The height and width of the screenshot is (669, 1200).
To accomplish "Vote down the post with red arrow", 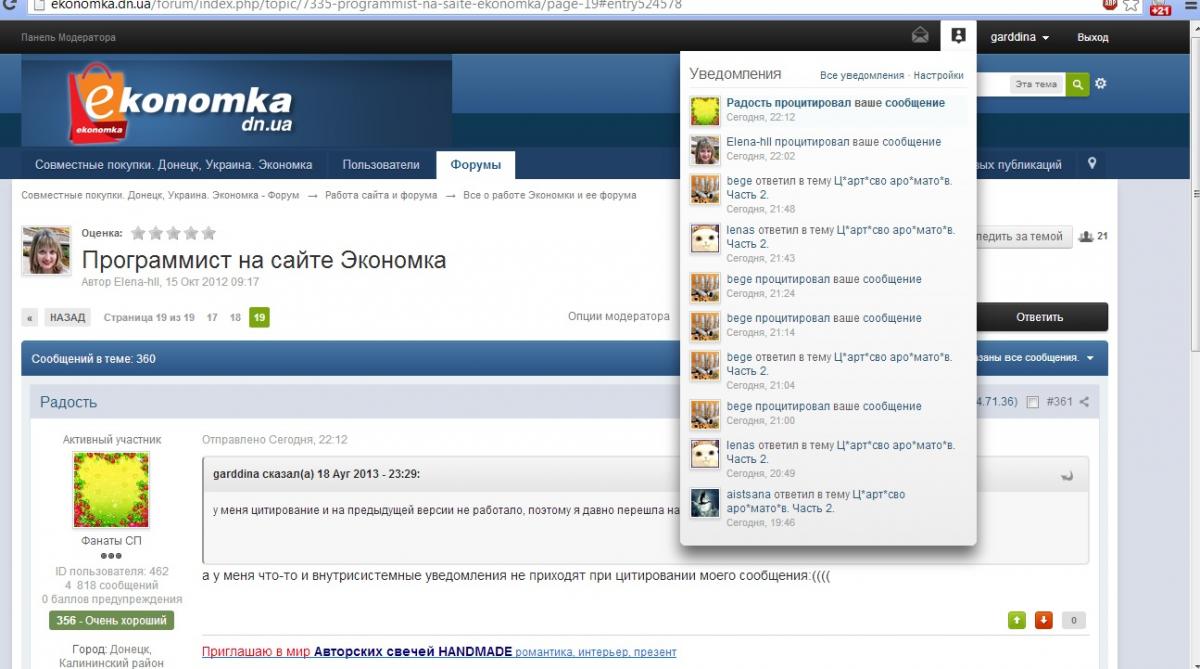I will 1044,620.
